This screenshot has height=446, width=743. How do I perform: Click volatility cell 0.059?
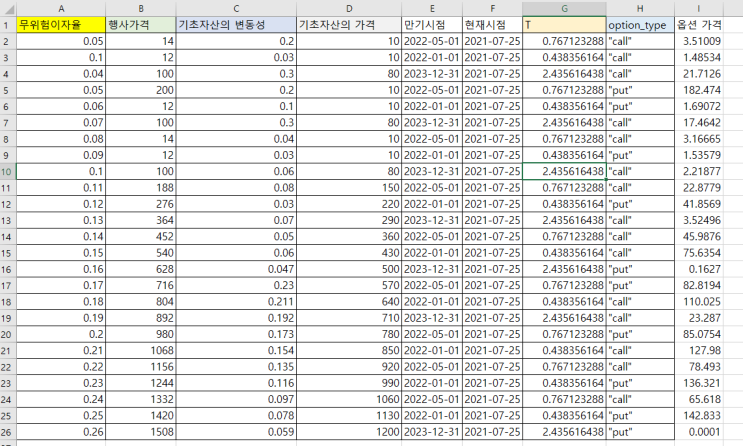236,432
